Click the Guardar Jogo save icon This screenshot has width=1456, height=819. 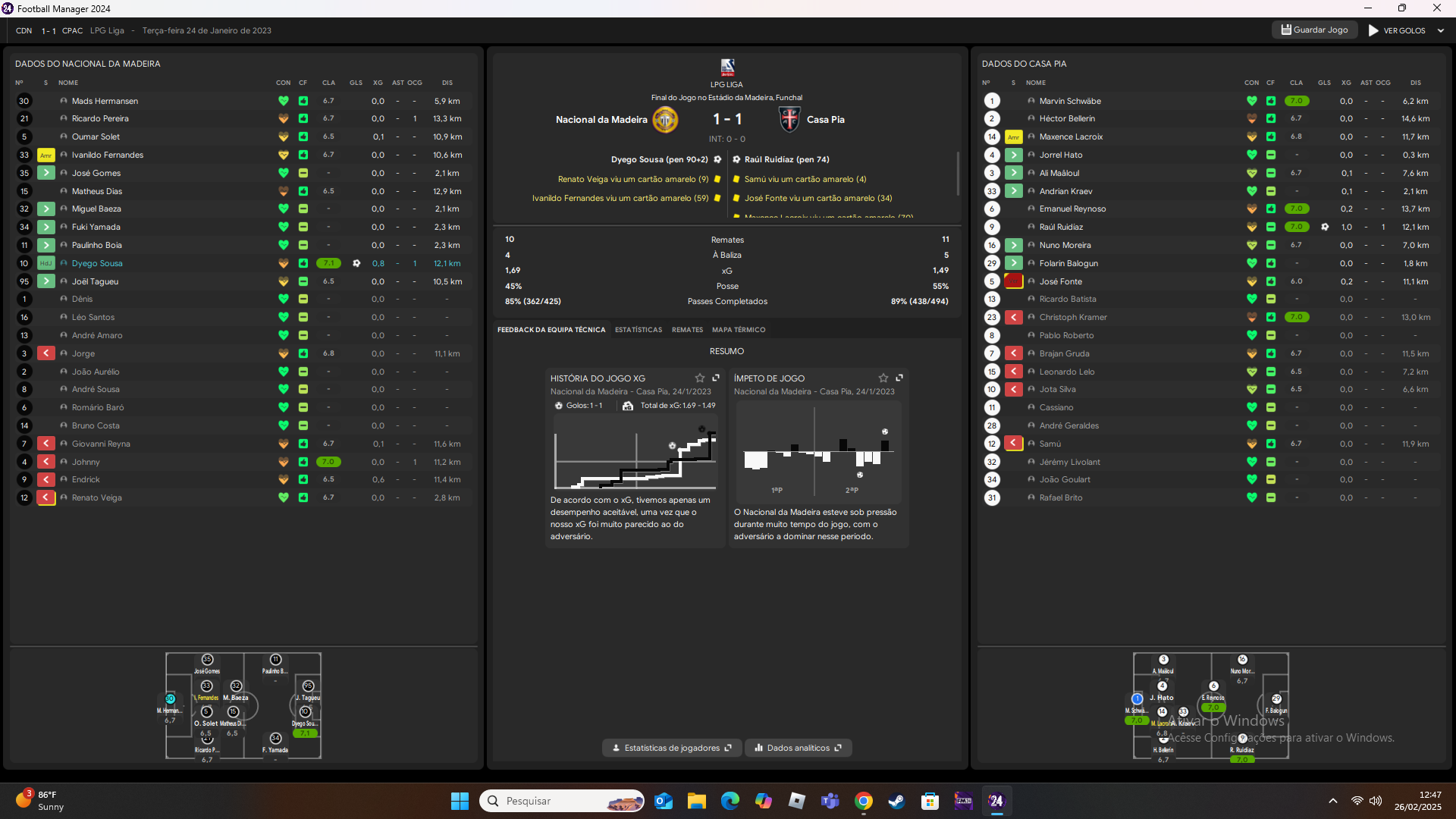click(x=1286, y=30)
